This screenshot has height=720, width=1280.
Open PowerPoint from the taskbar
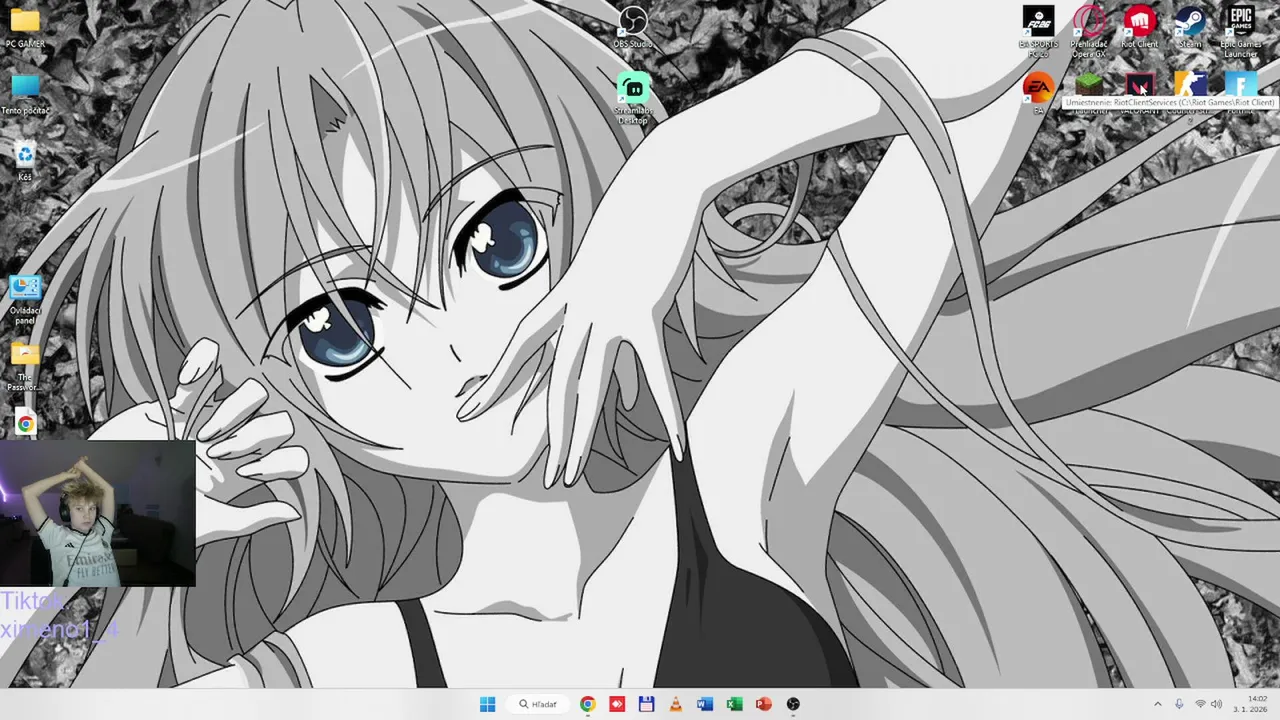(x=764, y=704)
